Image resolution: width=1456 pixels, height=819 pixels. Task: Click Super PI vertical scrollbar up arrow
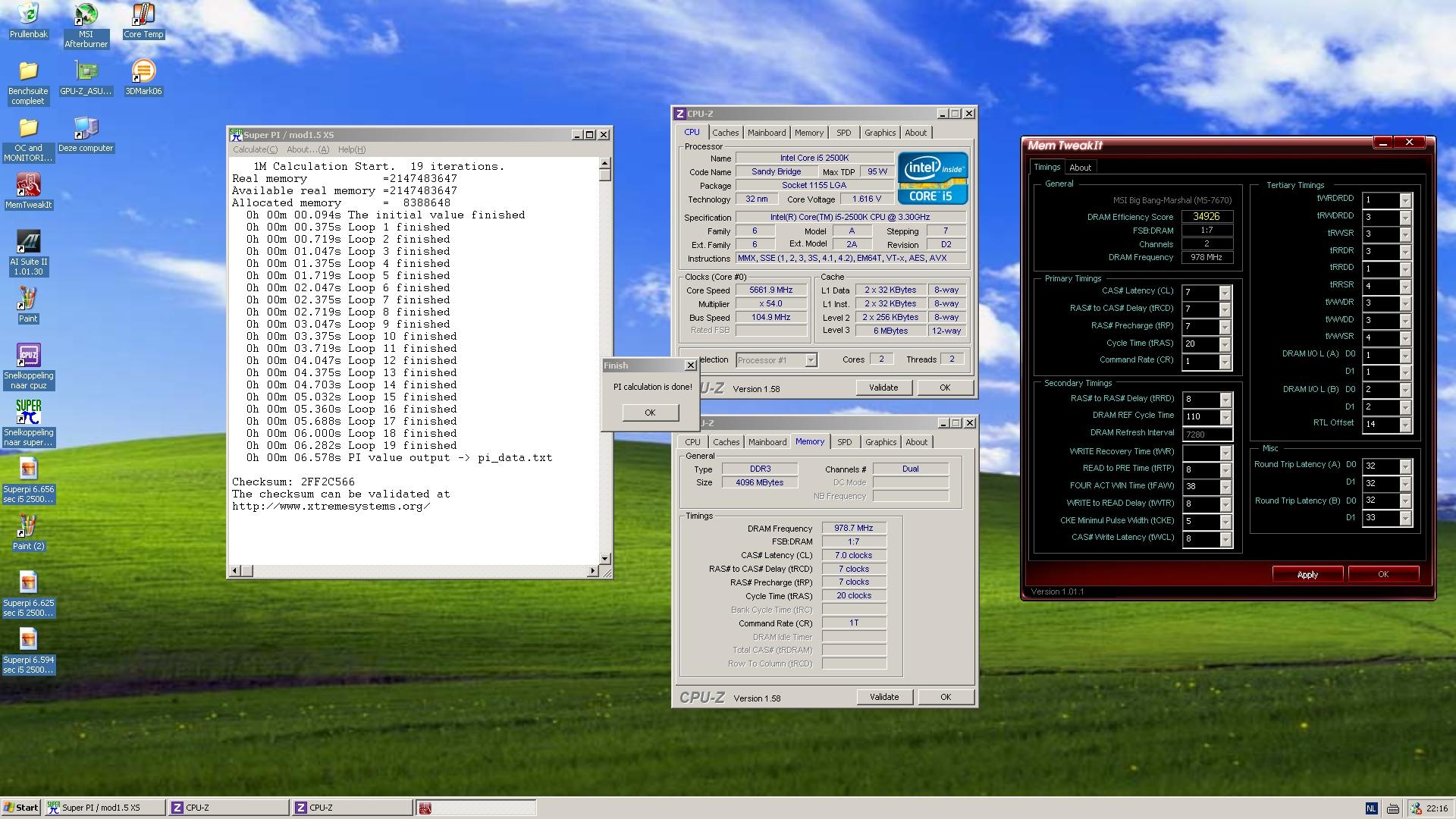[604, 164]
